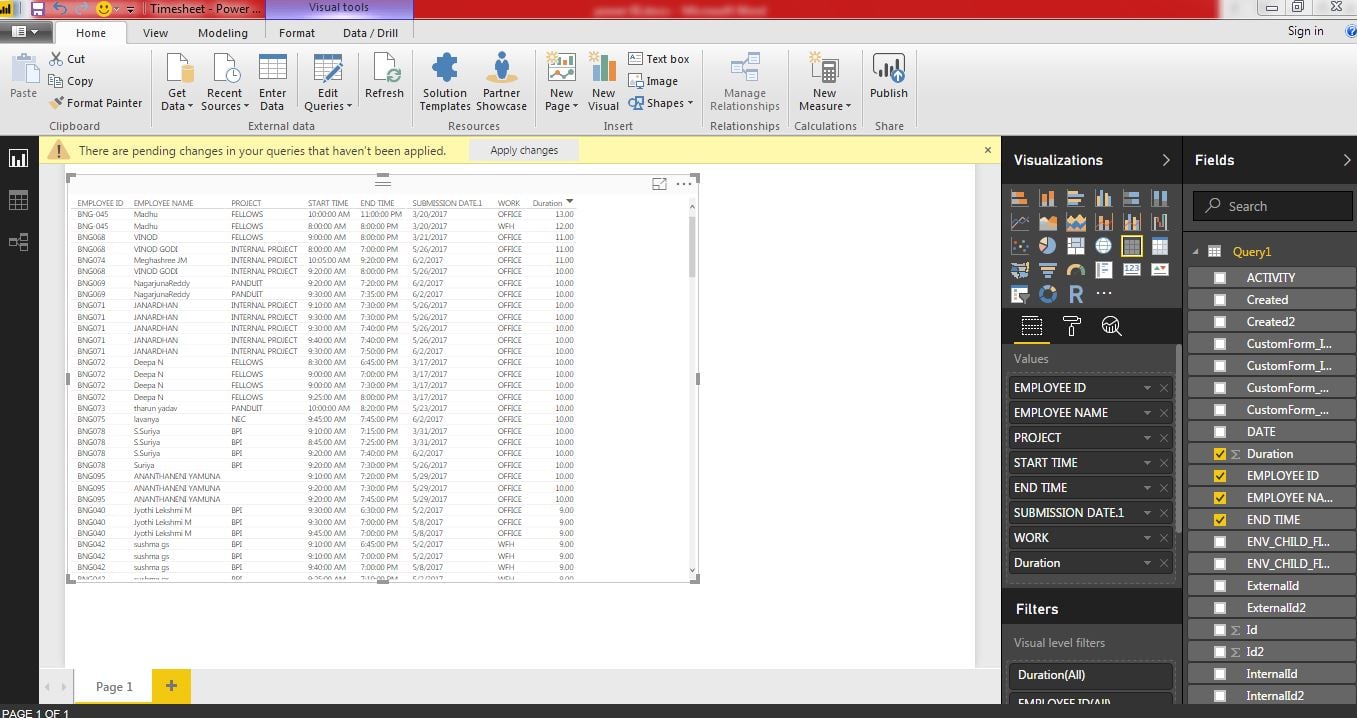The image size is (1357, 718).
Task: Open the EMPLOYEE ID dropdown in Values
Action: pyautogui.click(x=1148, y=387)
